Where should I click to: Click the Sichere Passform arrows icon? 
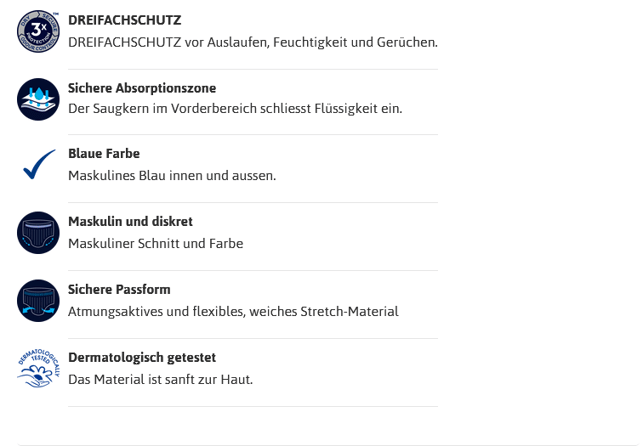click(x=39, y=300)
